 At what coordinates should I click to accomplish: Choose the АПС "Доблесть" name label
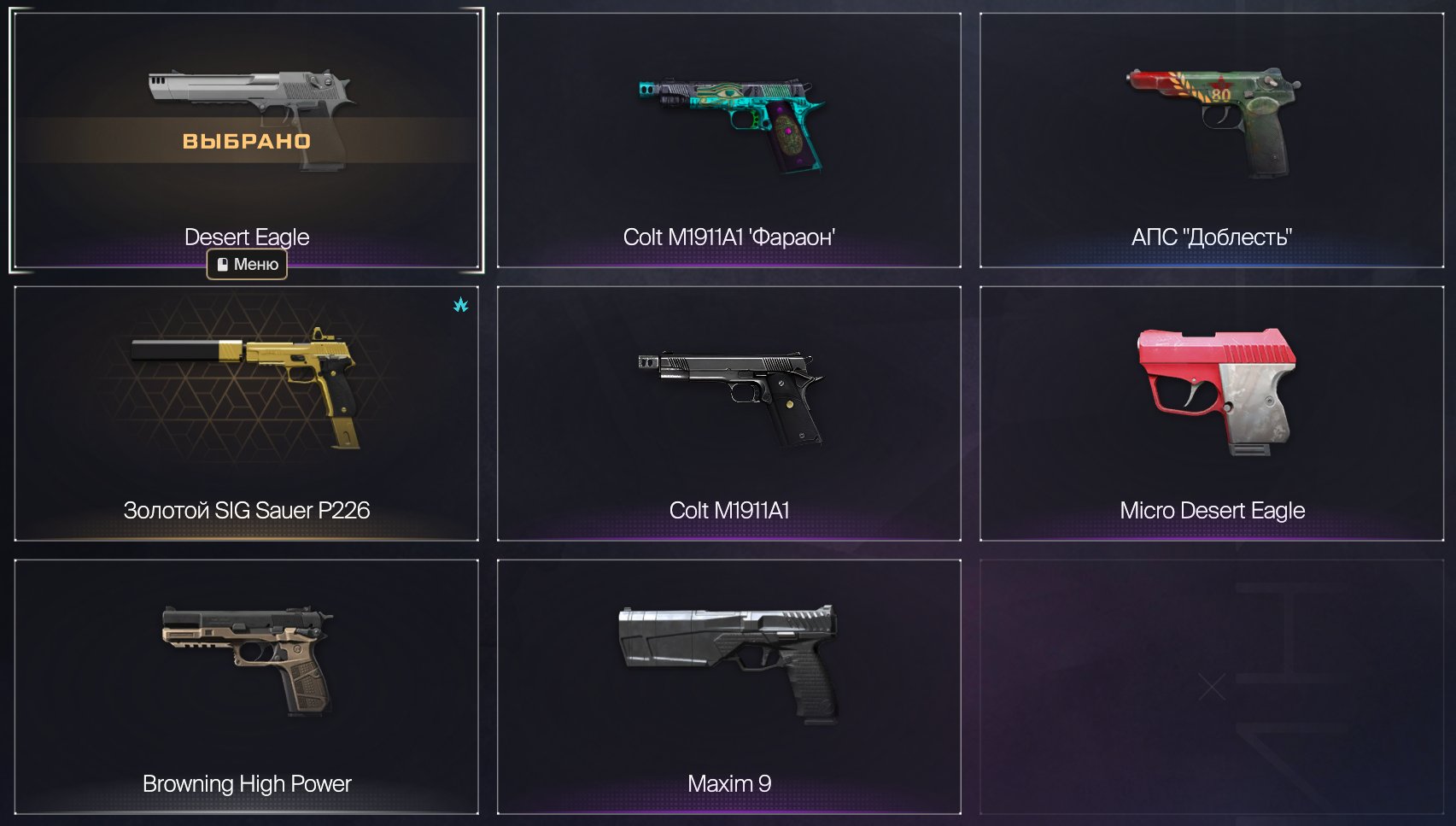click(1212, 237)
